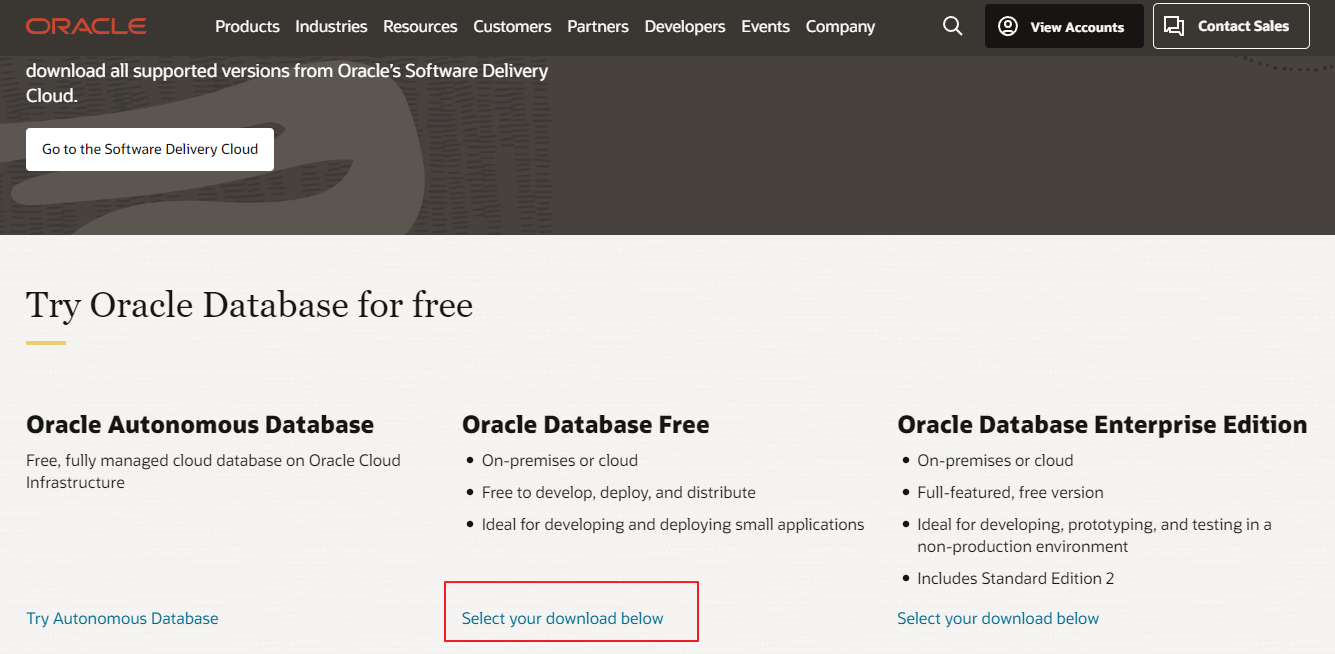Click the Oracle Database Free heading
1335x654 pixels.
pos(585,425)
